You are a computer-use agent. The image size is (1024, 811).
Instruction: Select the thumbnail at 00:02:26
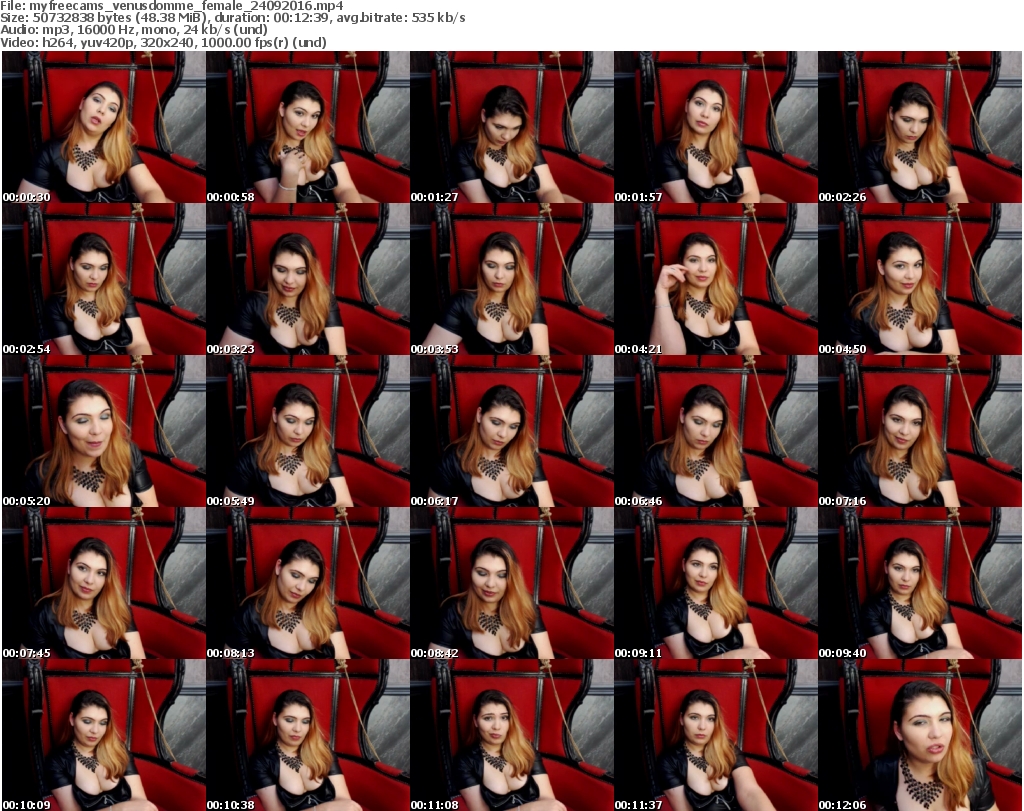point(920,127)
